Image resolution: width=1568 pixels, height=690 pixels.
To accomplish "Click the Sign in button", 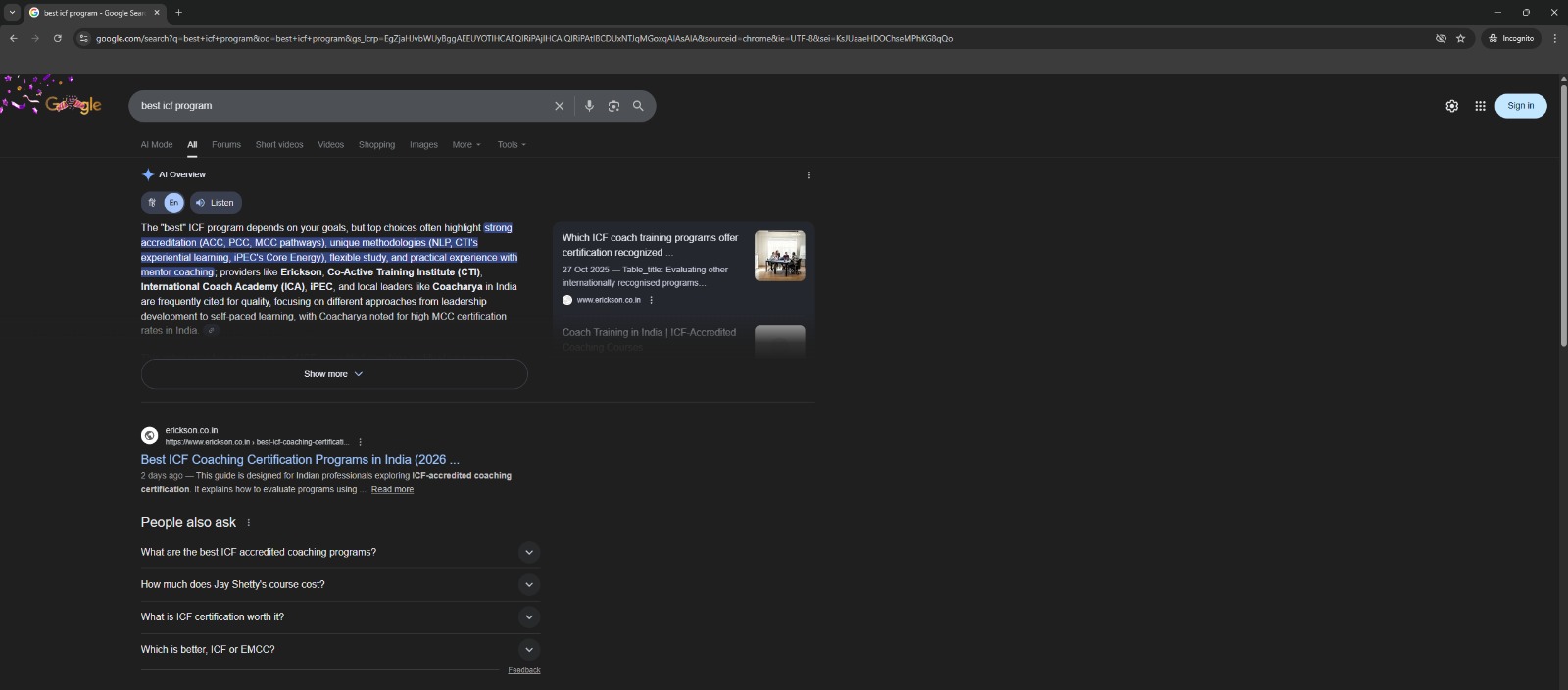I will (x=1521, y=106).
